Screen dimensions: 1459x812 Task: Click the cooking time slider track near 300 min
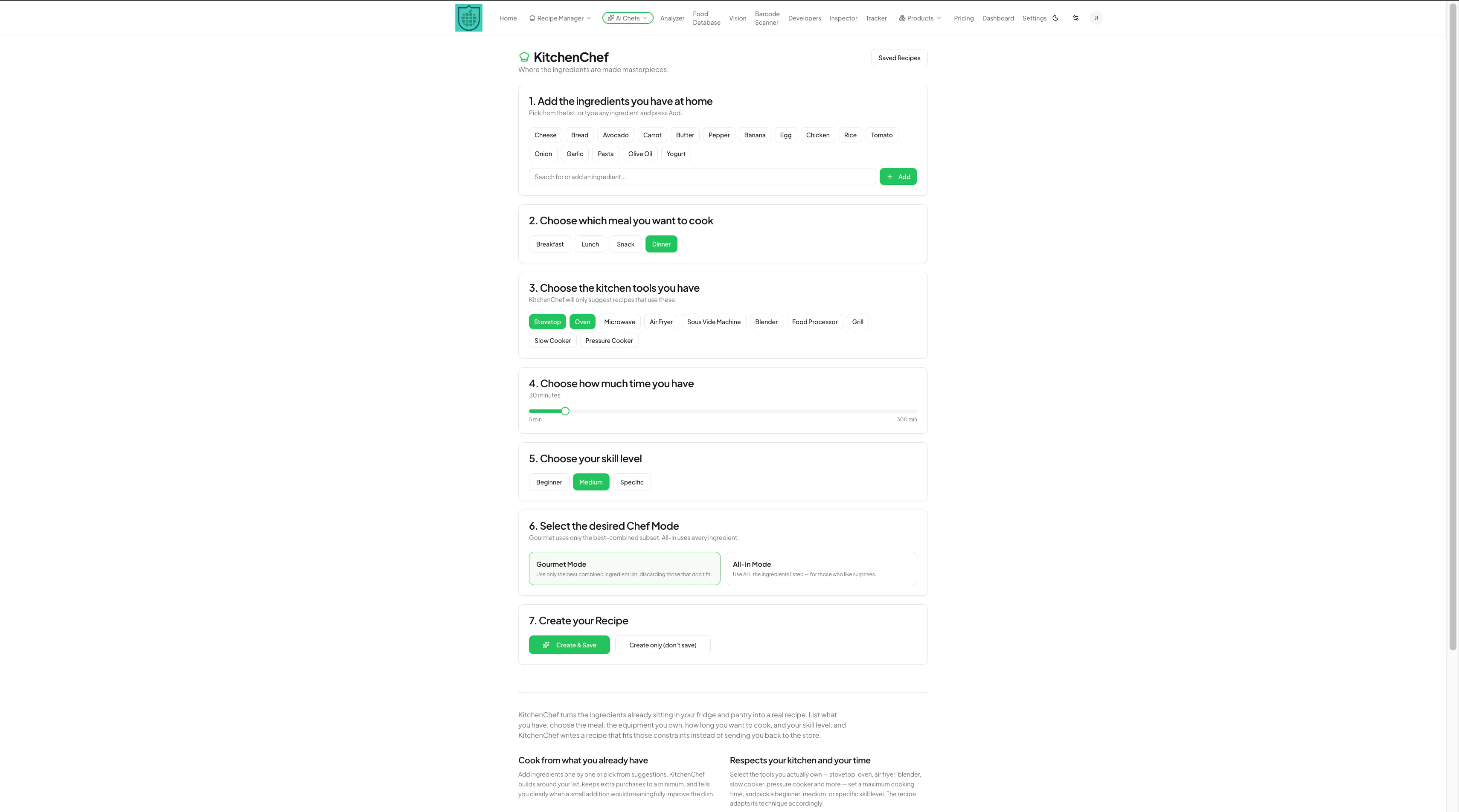913,411
